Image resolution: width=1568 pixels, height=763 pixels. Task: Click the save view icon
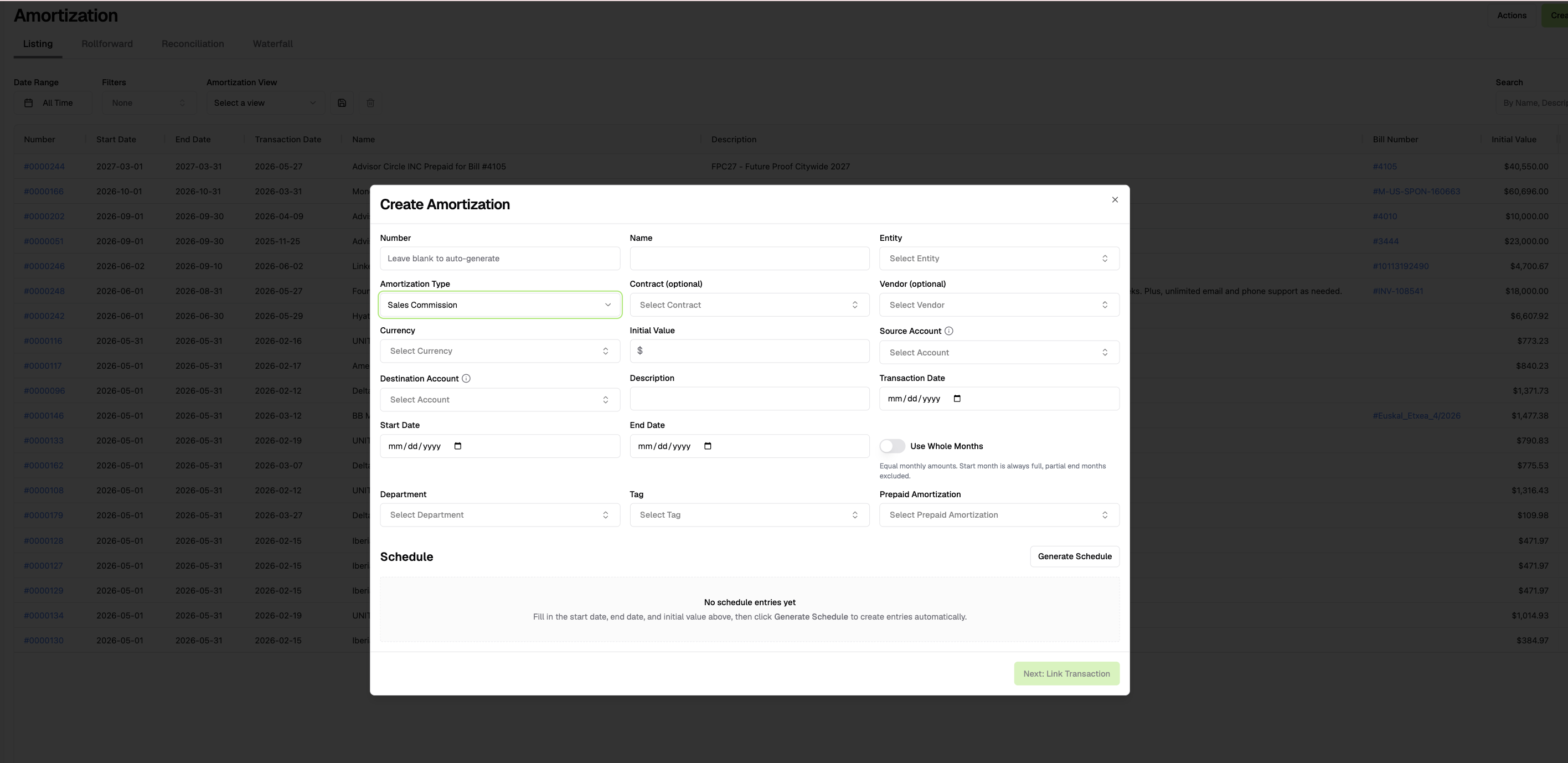coord(342,103)
